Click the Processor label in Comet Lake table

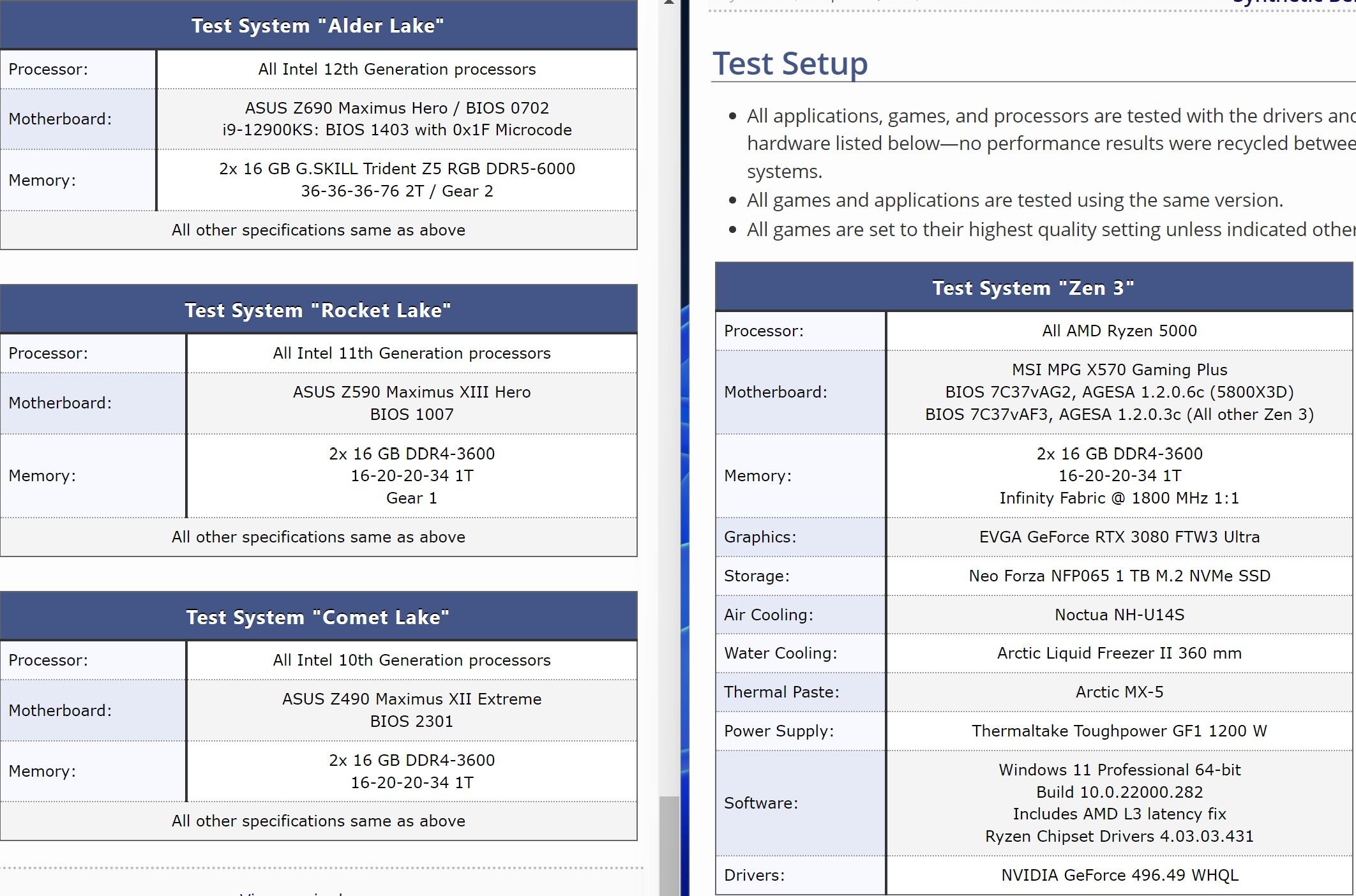(x=49, y=660)
